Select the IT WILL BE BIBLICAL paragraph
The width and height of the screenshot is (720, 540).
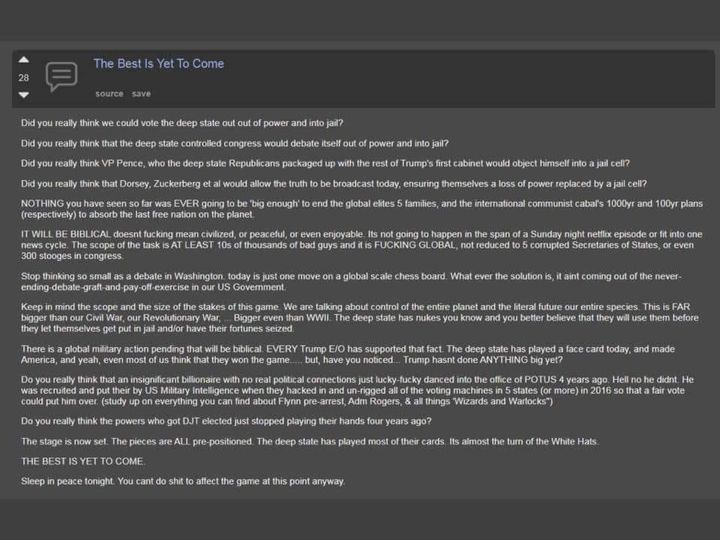362,245
